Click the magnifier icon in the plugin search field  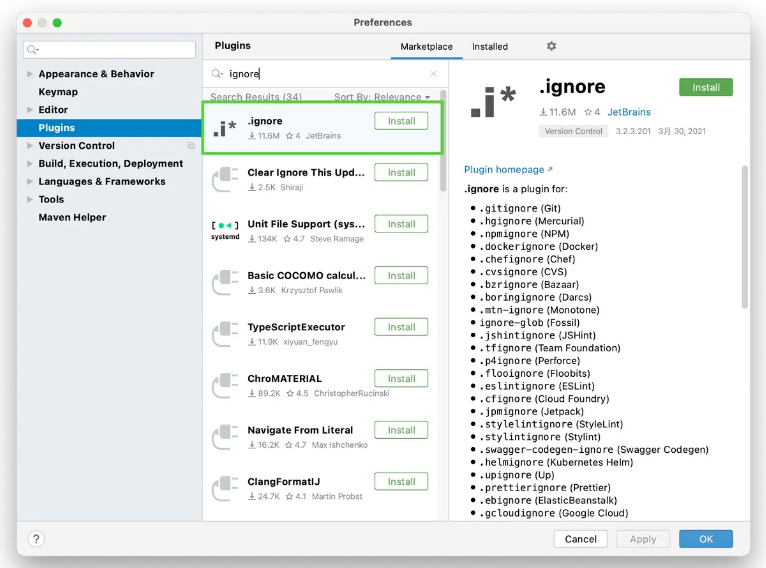coord(217,74)
